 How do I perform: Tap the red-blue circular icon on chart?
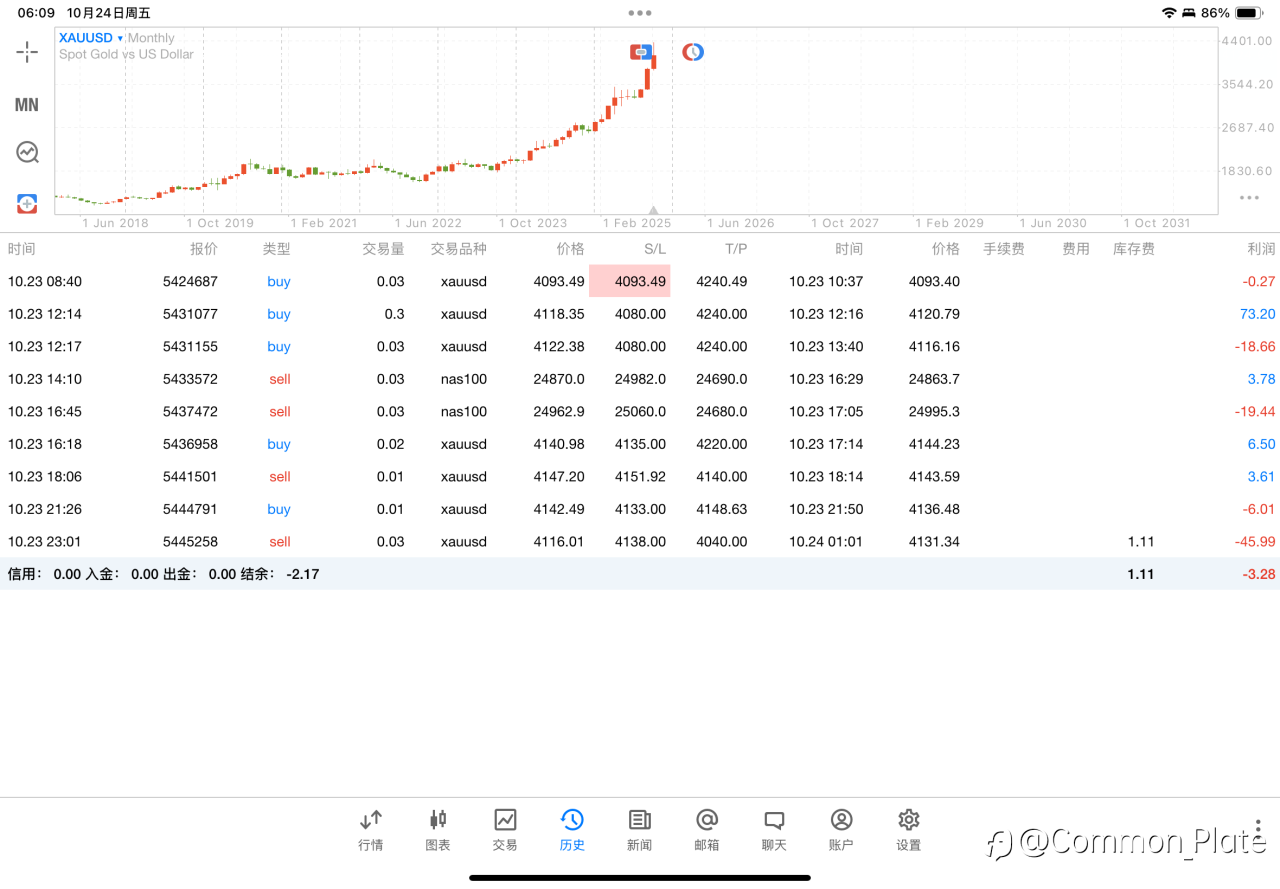point(693,52)
